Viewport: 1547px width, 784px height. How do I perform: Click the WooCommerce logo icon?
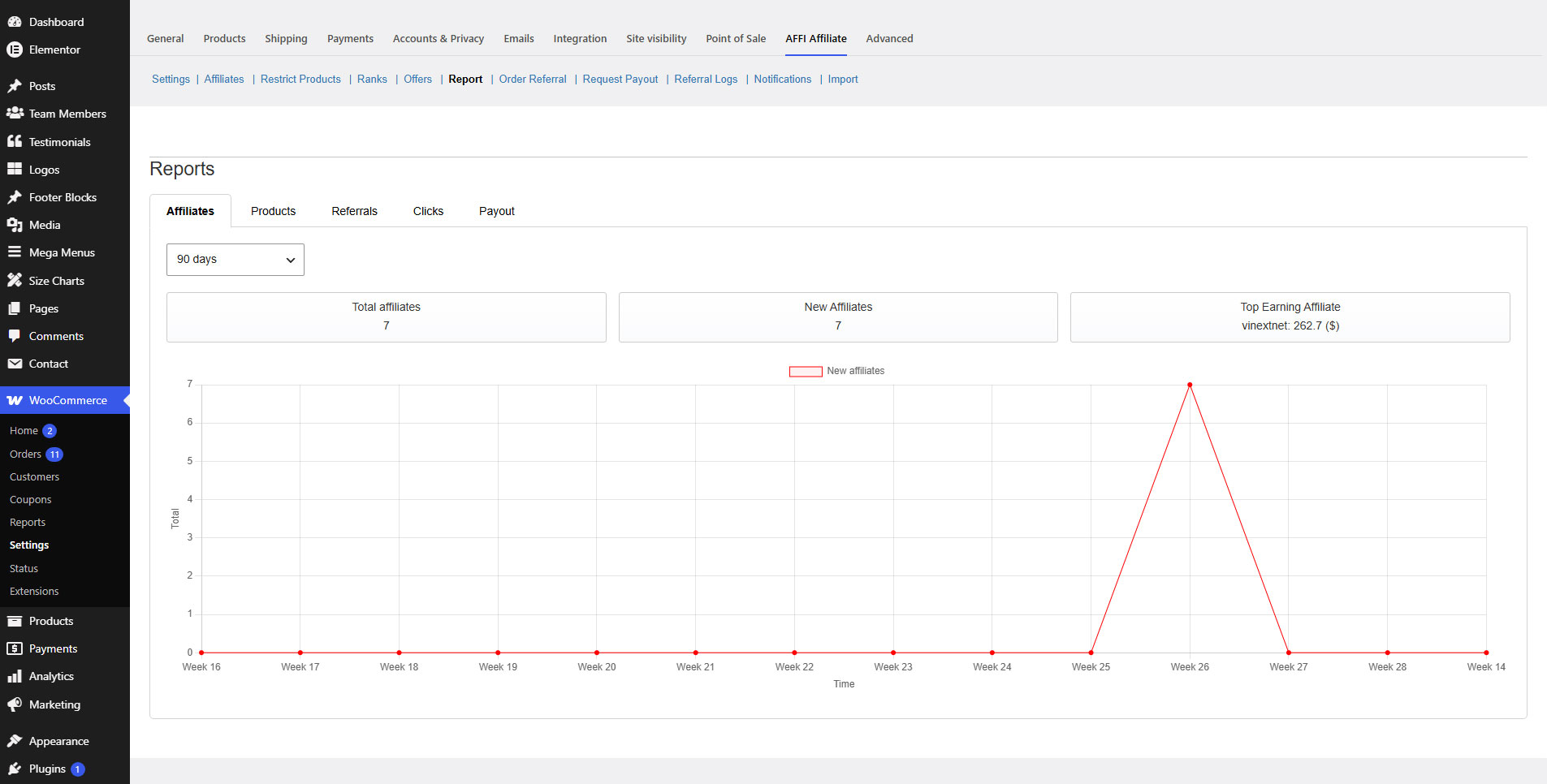[x=15, y=400]
